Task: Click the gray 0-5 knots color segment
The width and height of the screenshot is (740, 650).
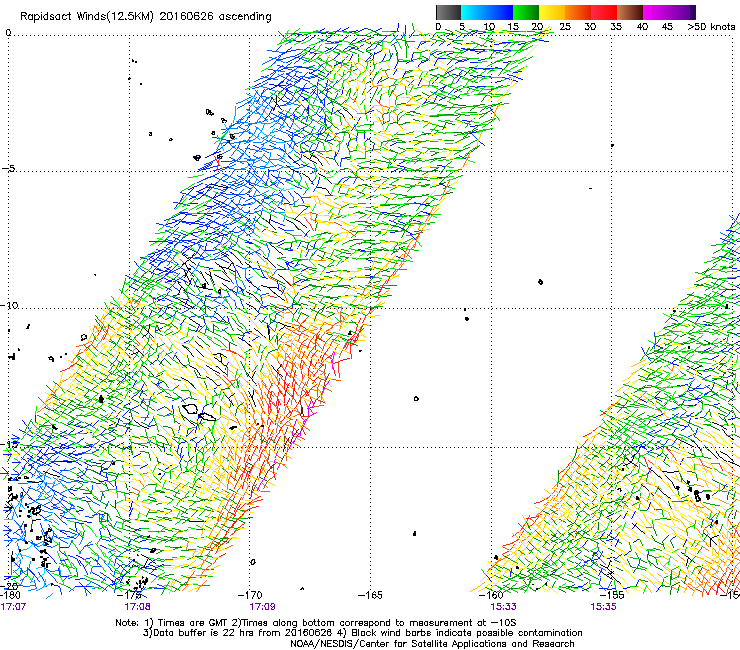Action: (x=448, y=12)
